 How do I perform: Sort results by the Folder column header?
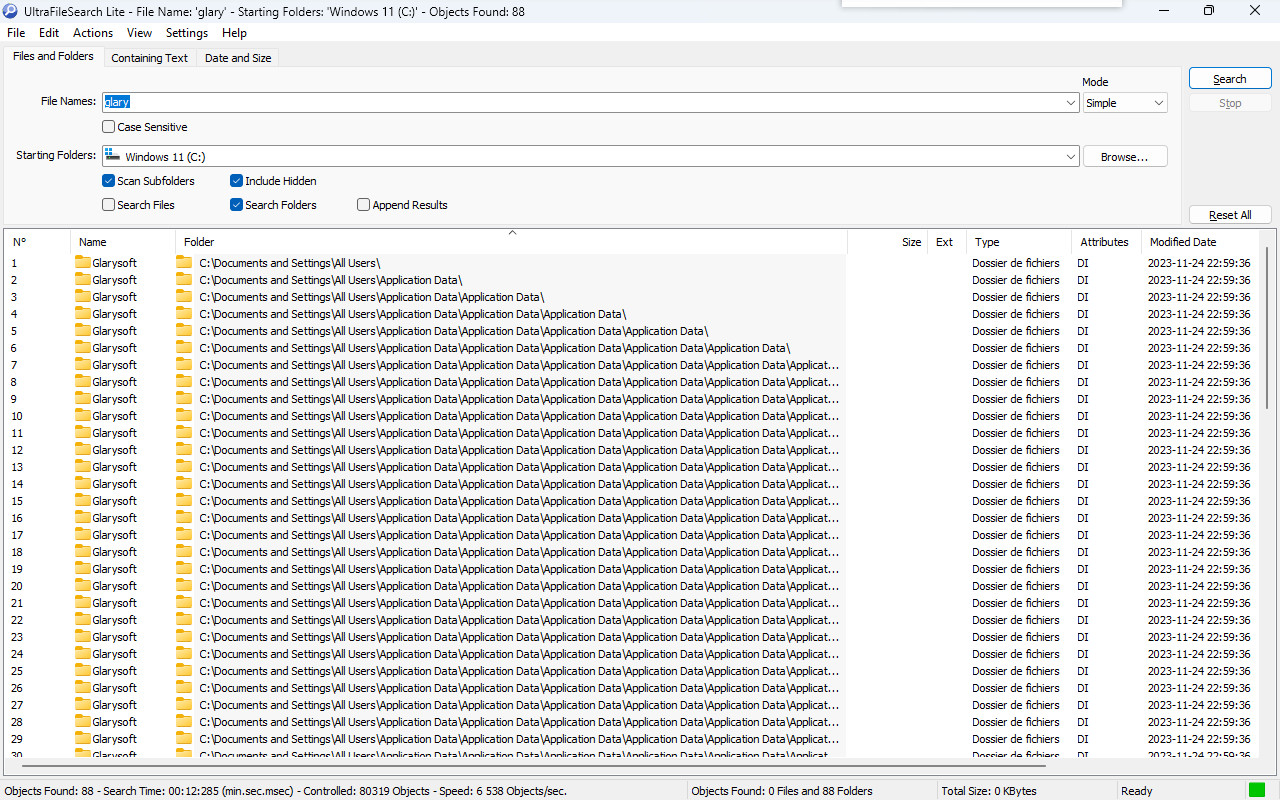[x=511, y=242]
